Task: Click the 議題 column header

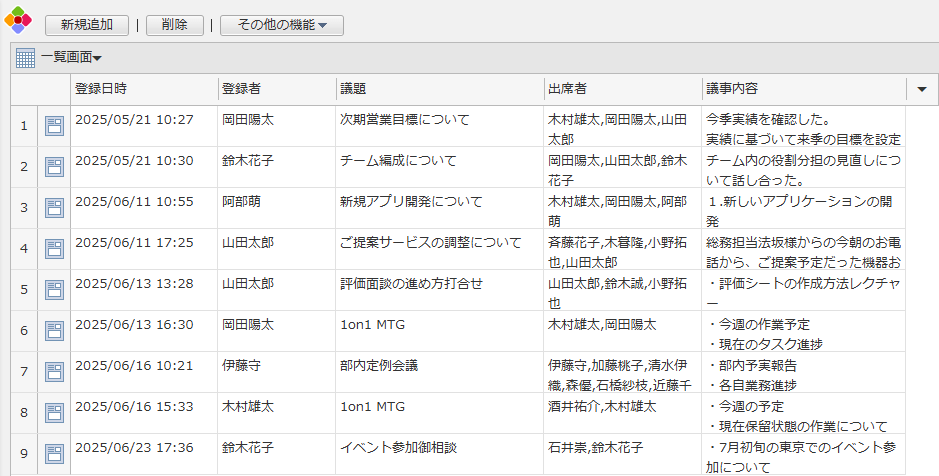Action: click(x=353, y=89)
